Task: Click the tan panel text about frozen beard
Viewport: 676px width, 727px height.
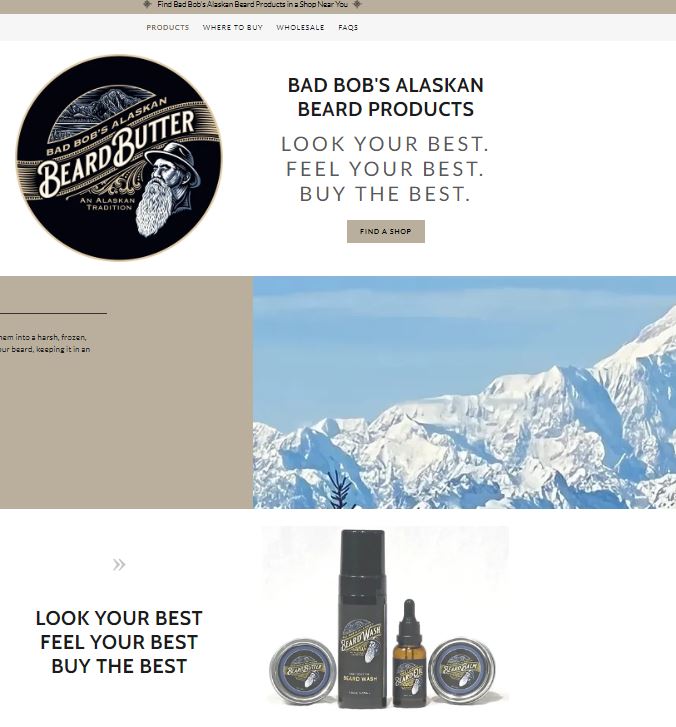Action: [x=45, y=343]
